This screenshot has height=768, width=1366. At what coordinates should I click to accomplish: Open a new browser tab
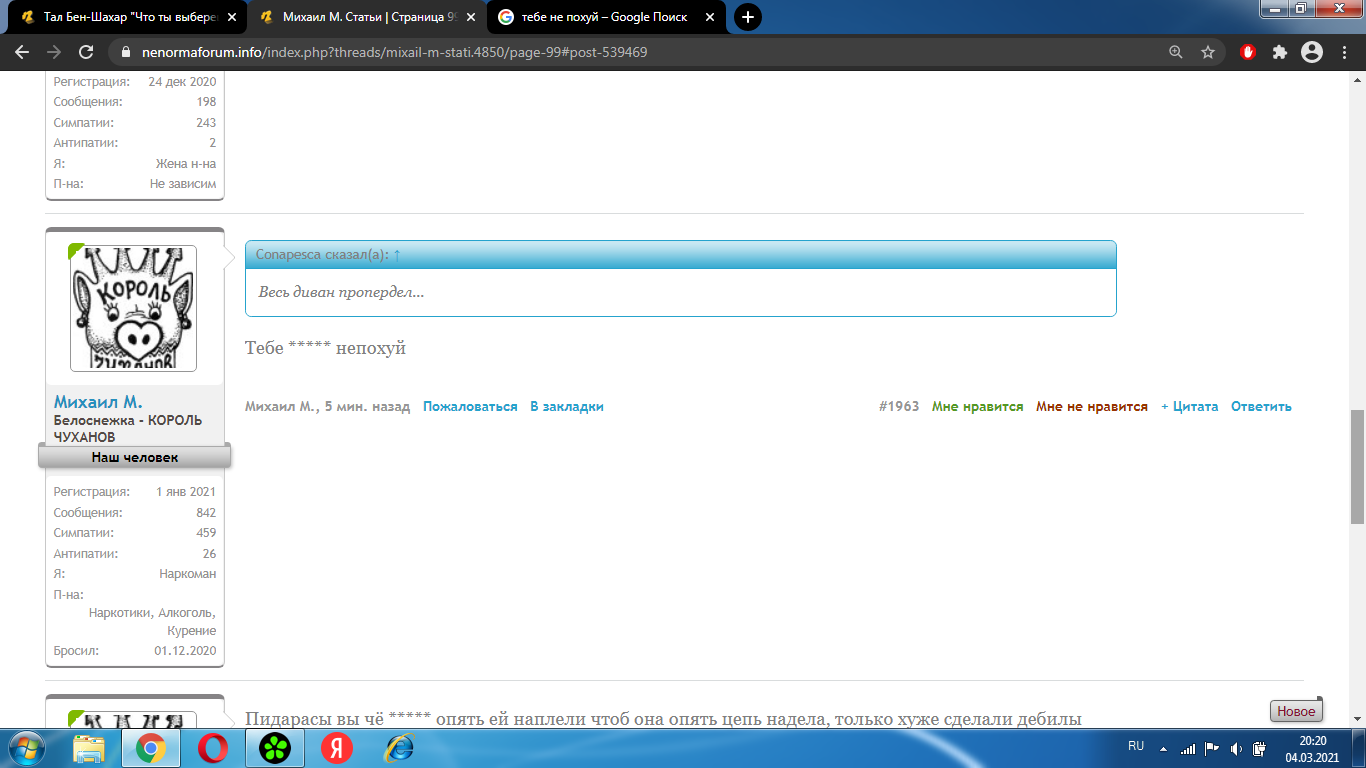click(747, 17)
